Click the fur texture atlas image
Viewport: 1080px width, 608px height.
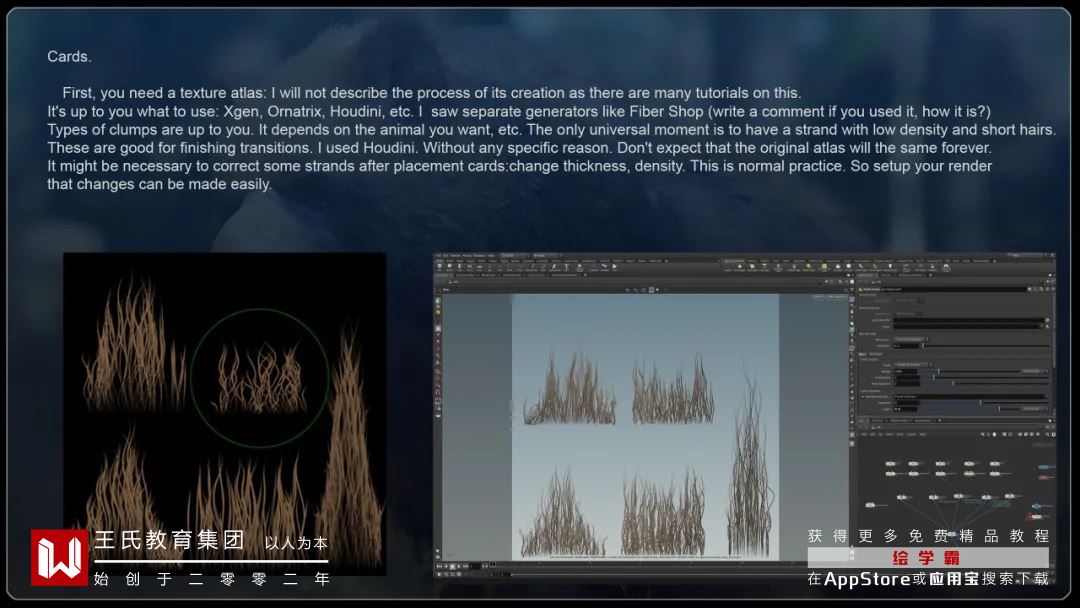(225, 413)
